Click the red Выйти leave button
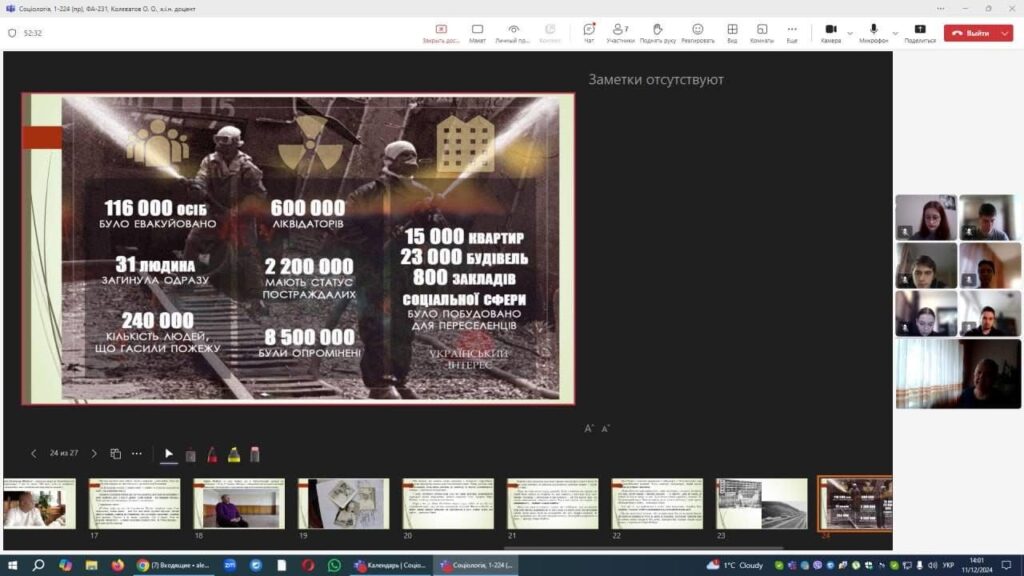 970,33
